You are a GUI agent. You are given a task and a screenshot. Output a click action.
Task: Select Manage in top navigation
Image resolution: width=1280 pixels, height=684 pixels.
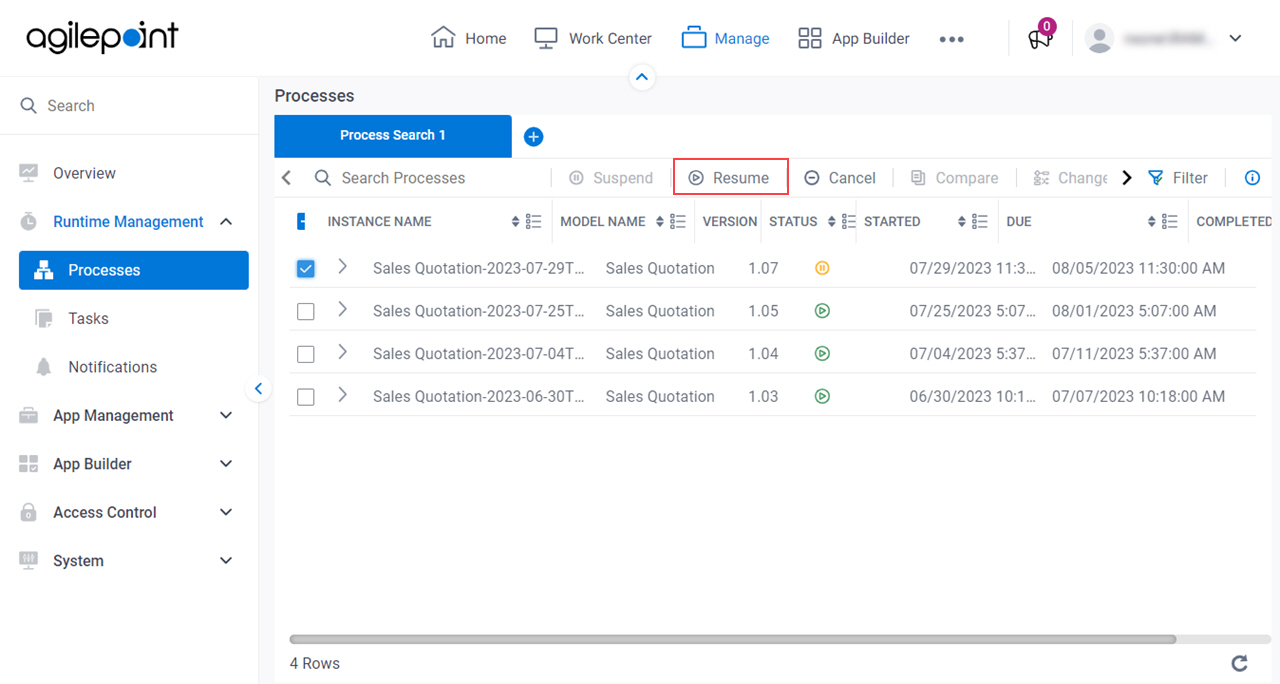[x=726, y=38]
